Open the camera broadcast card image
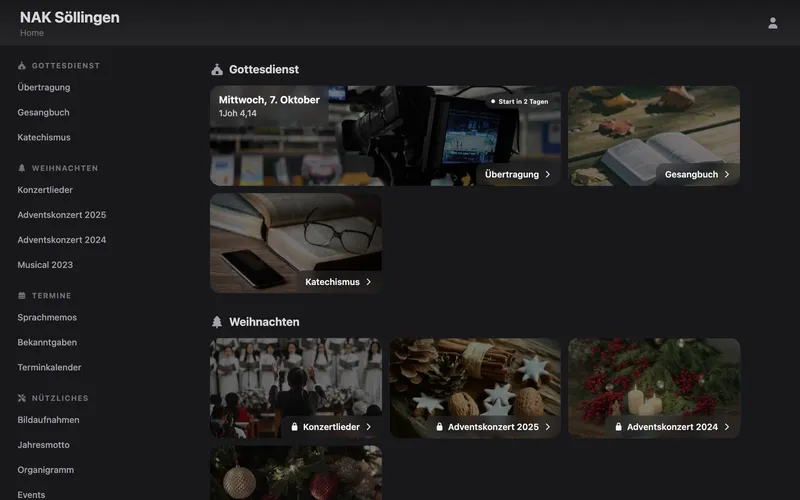Viewport: 800px width, 500px height. pos(385,136)
